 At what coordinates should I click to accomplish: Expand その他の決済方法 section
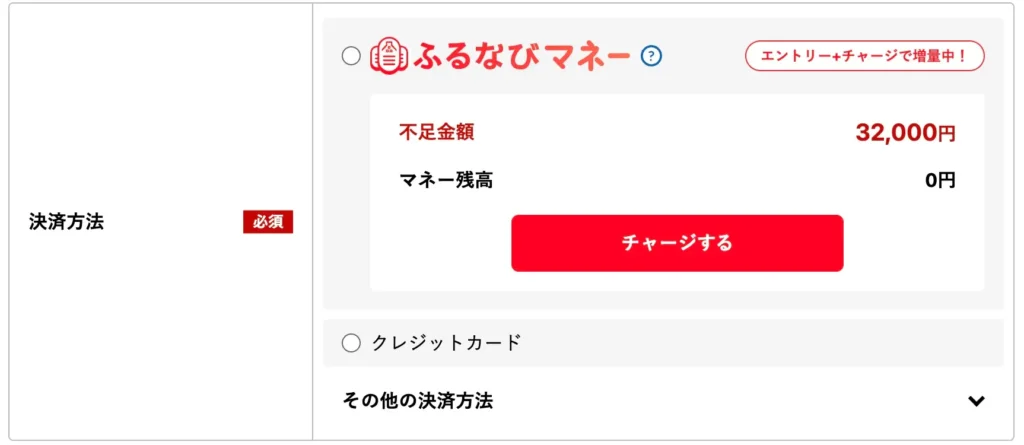coord(418,401)
